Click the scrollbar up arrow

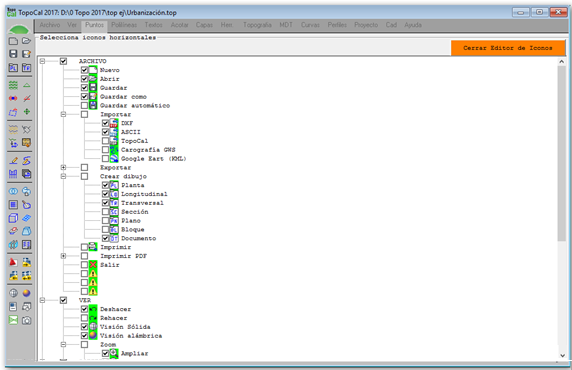click(562, 62)
